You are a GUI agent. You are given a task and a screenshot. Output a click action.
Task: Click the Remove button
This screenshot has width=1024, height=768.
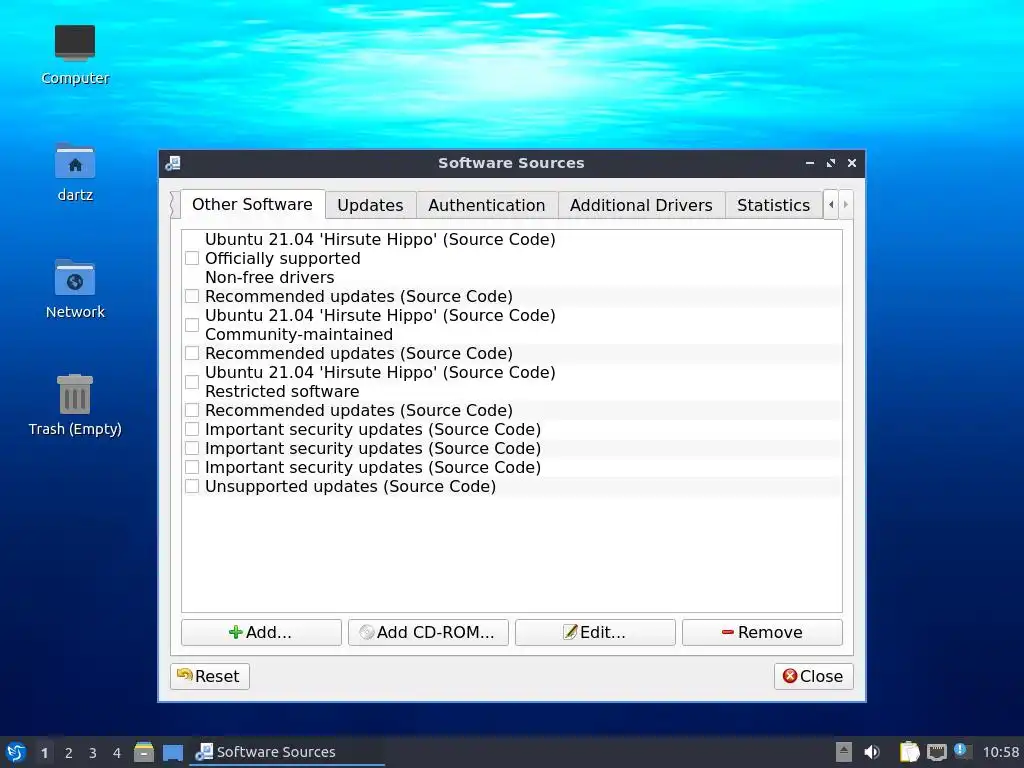(762, 632)
